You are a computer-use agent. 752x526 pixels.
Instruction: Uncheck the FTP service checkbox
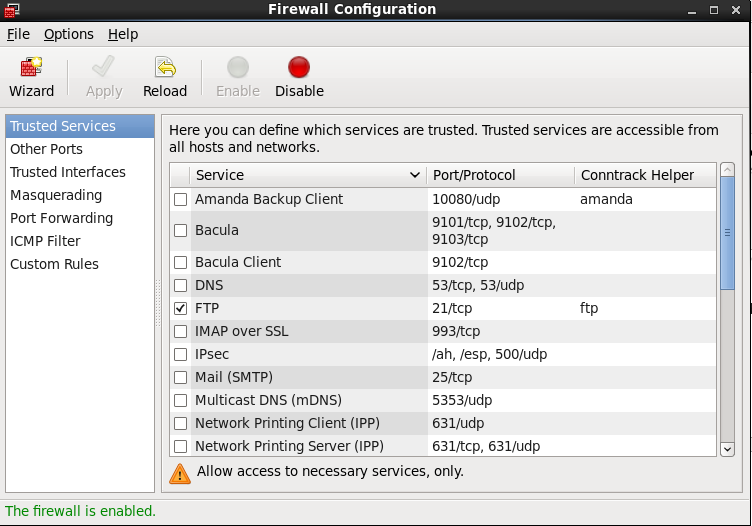pos(180,308)
